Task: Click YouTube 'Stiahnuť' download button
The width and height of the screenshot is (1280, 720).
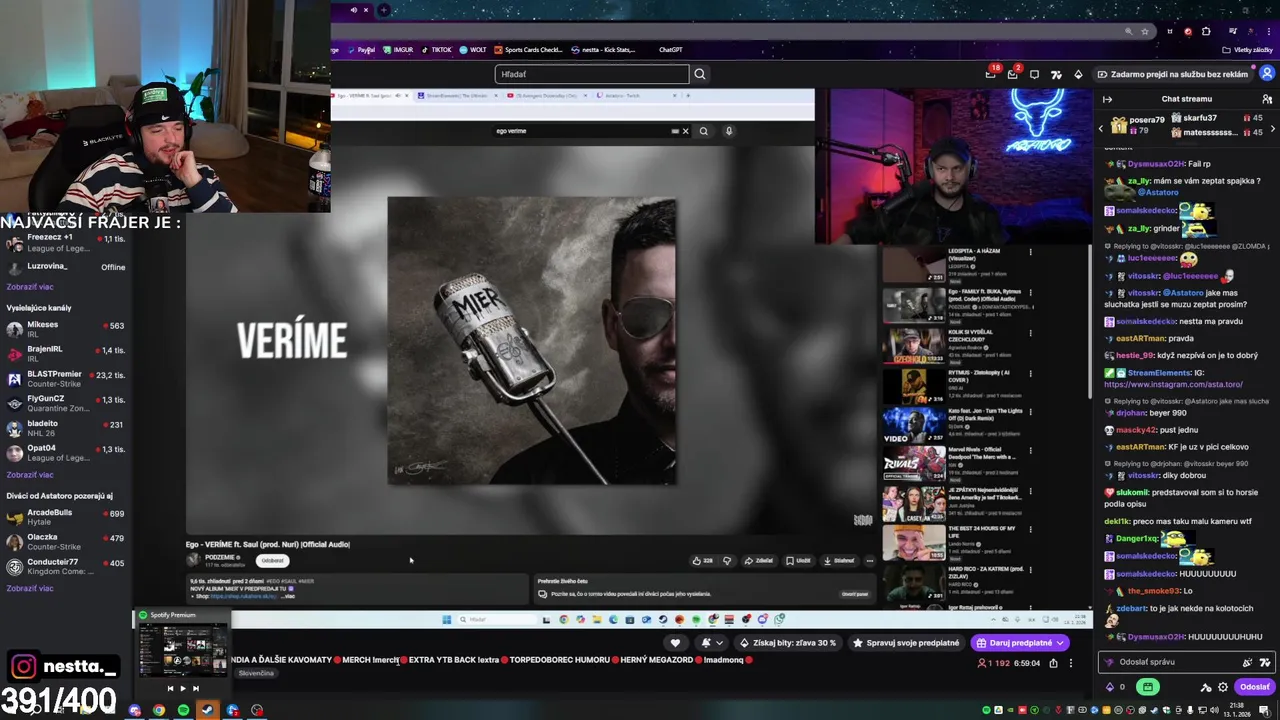Action: click(839, 561)
